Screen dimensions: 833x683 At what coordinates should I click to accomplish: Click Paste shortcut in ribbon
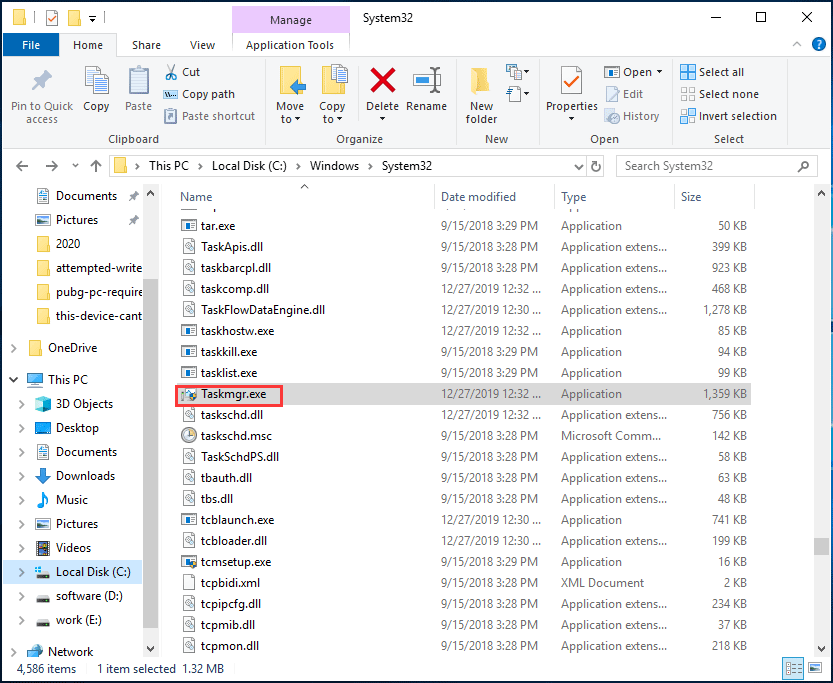[210, 116]
